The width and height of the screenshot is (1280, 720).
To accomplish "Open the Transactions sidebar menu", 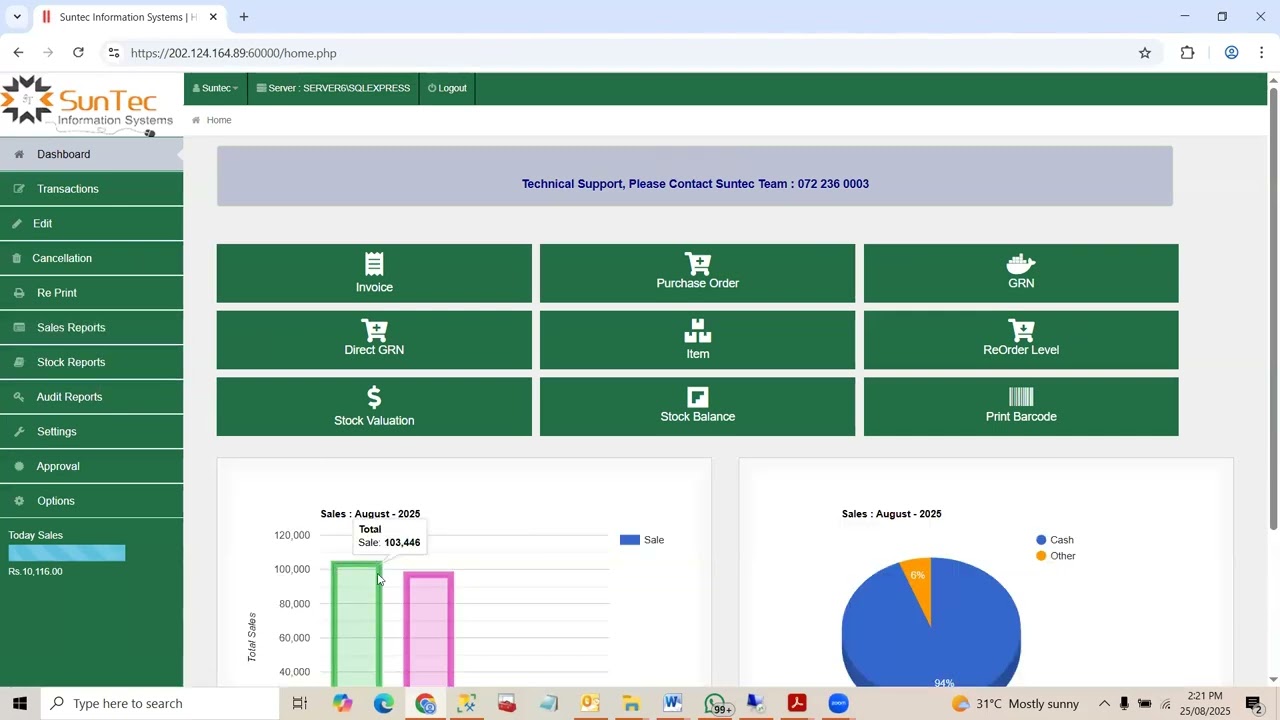I will pyautogui.click(x=91, y=189).
